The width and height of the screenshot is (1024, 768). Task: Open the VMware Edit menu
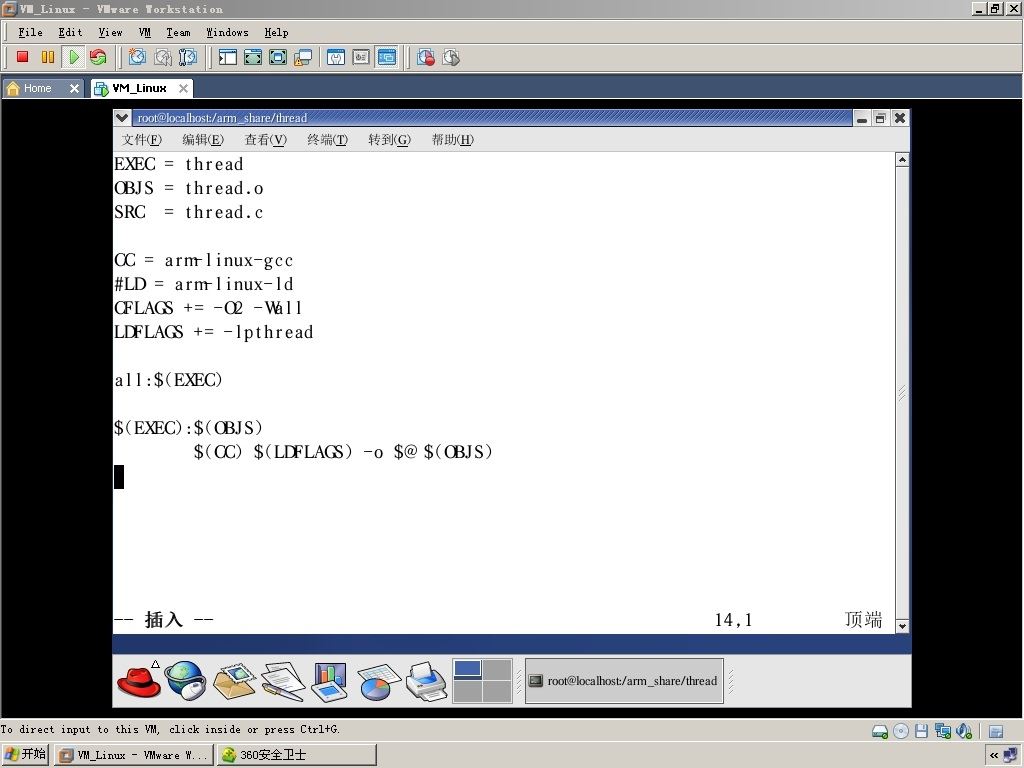70,32
